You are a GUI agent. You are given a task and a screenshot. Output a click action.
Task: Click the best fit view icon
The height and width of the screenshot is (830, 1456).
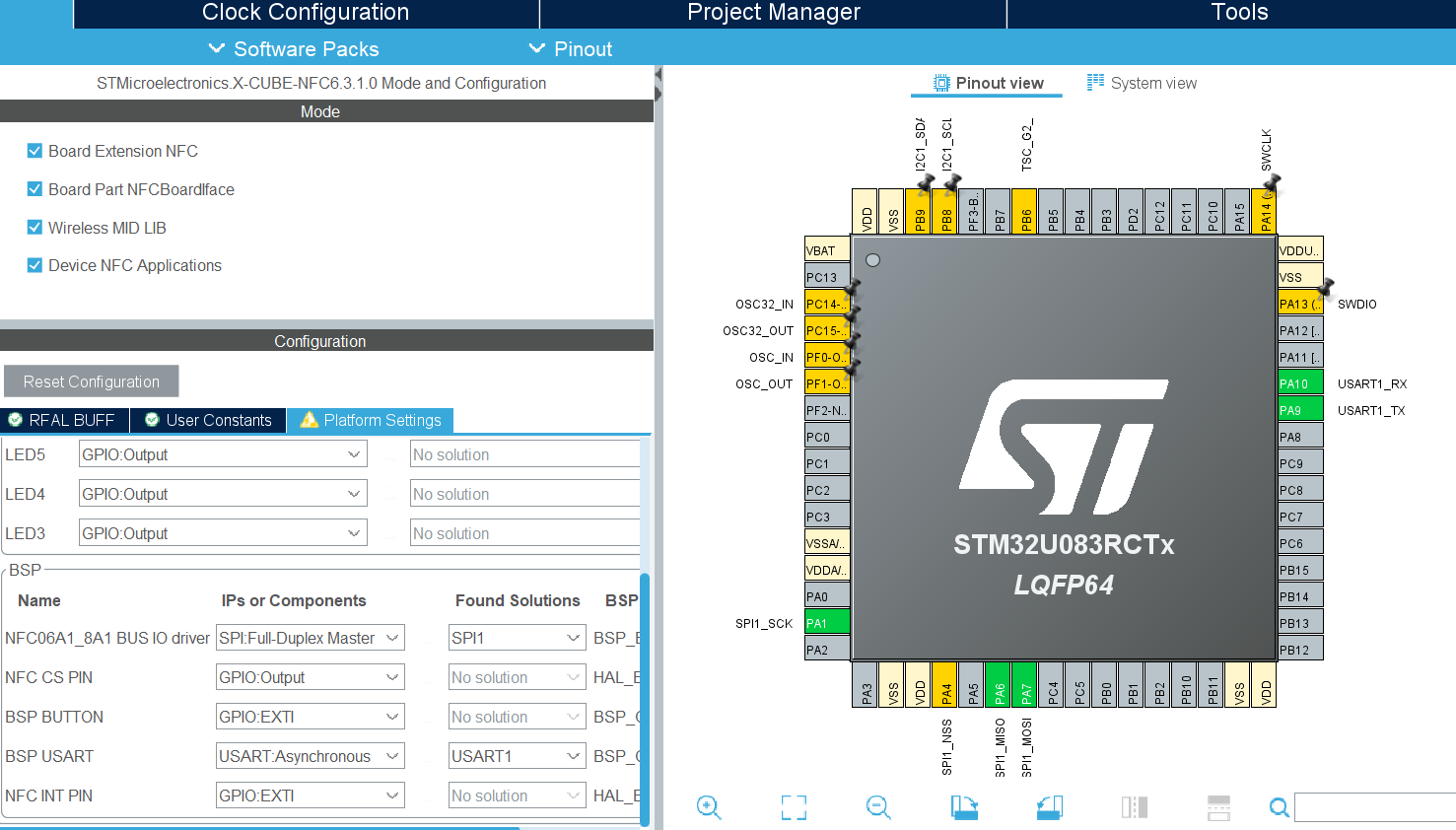794,807
